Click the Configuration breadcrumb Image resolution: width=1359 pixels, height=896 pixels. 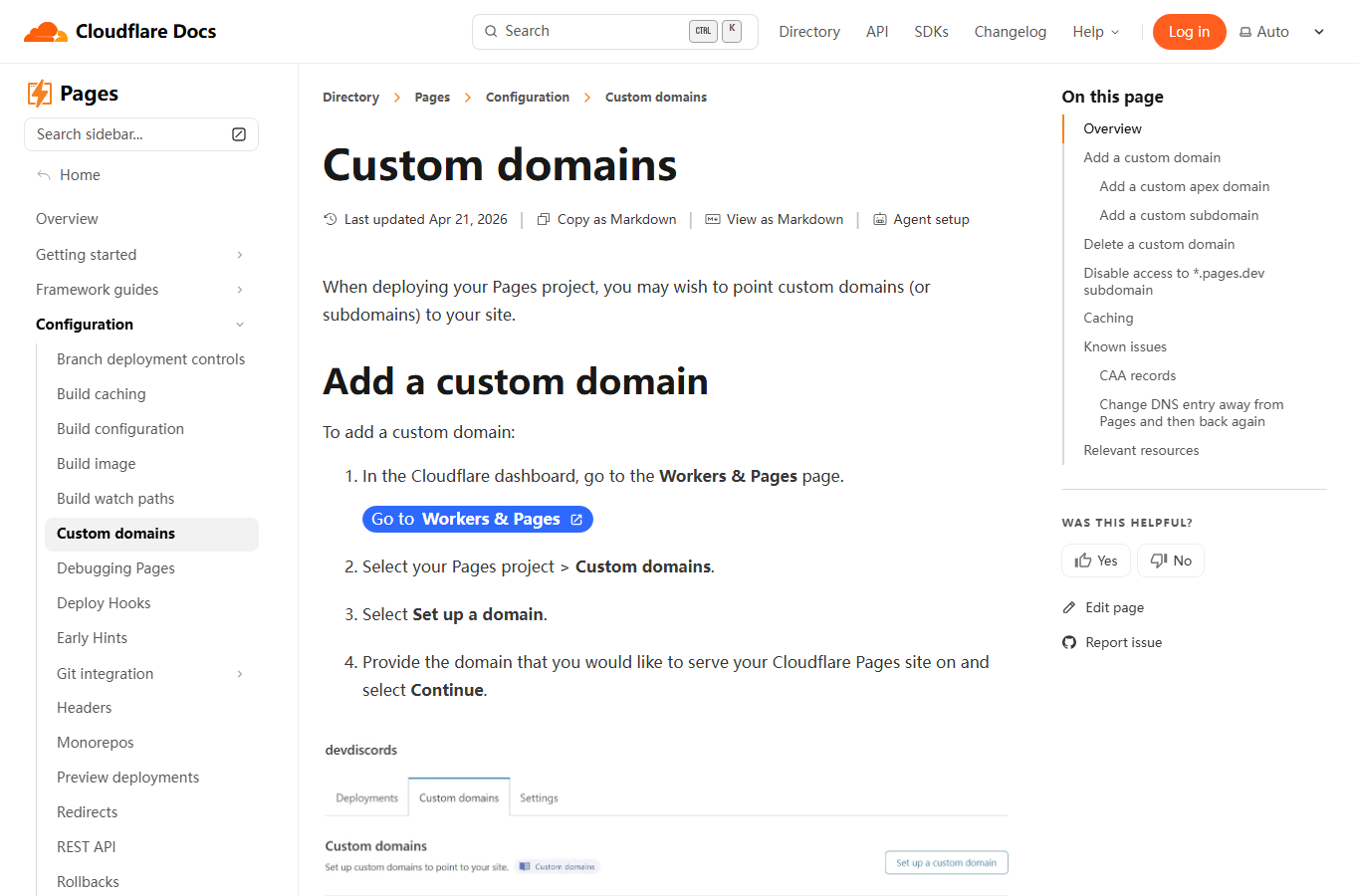click(x=528, y=98)
